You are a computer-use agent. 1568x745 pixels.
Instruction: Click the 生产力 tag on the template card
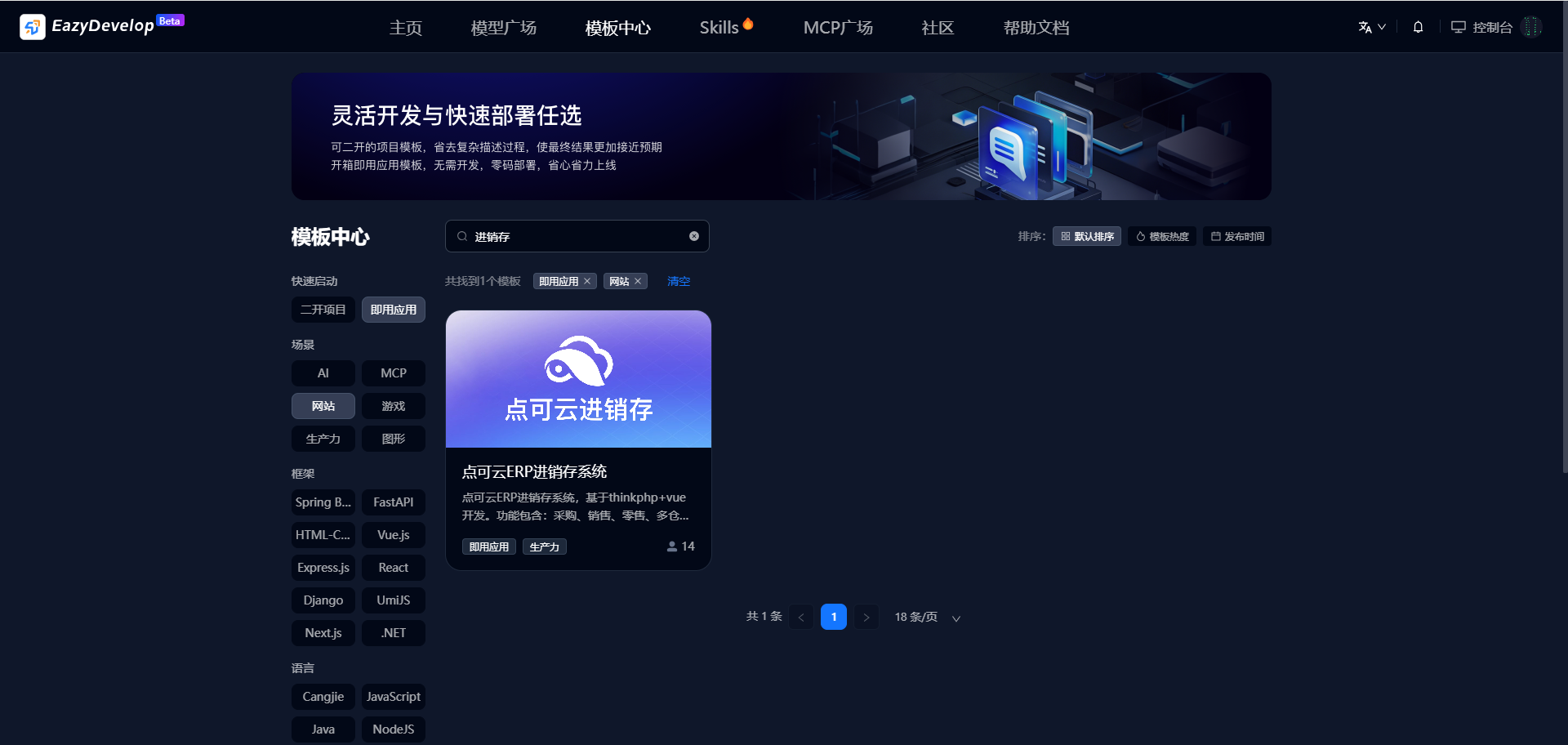[545, 546]
